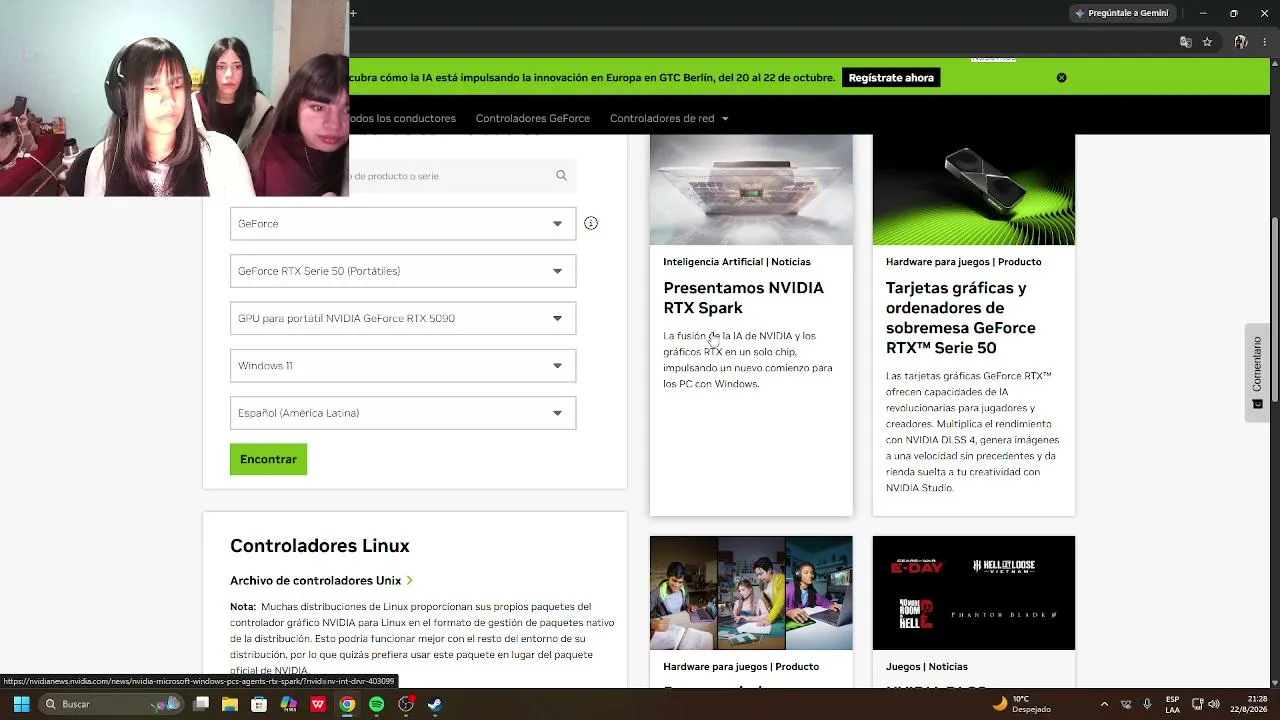Open WPS Office from taskbar
This screenshot has height=720, width=1280.
point(318,704)
